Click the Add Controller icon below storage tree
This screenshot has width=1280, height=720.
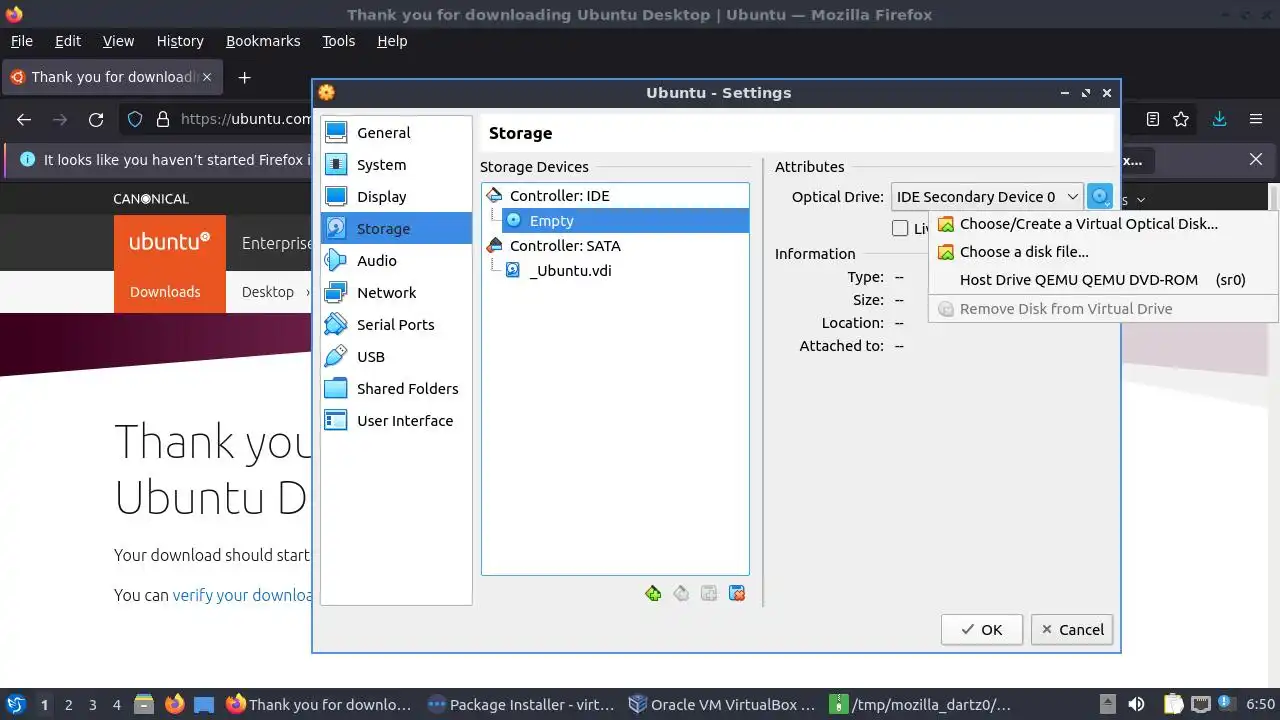653,594
